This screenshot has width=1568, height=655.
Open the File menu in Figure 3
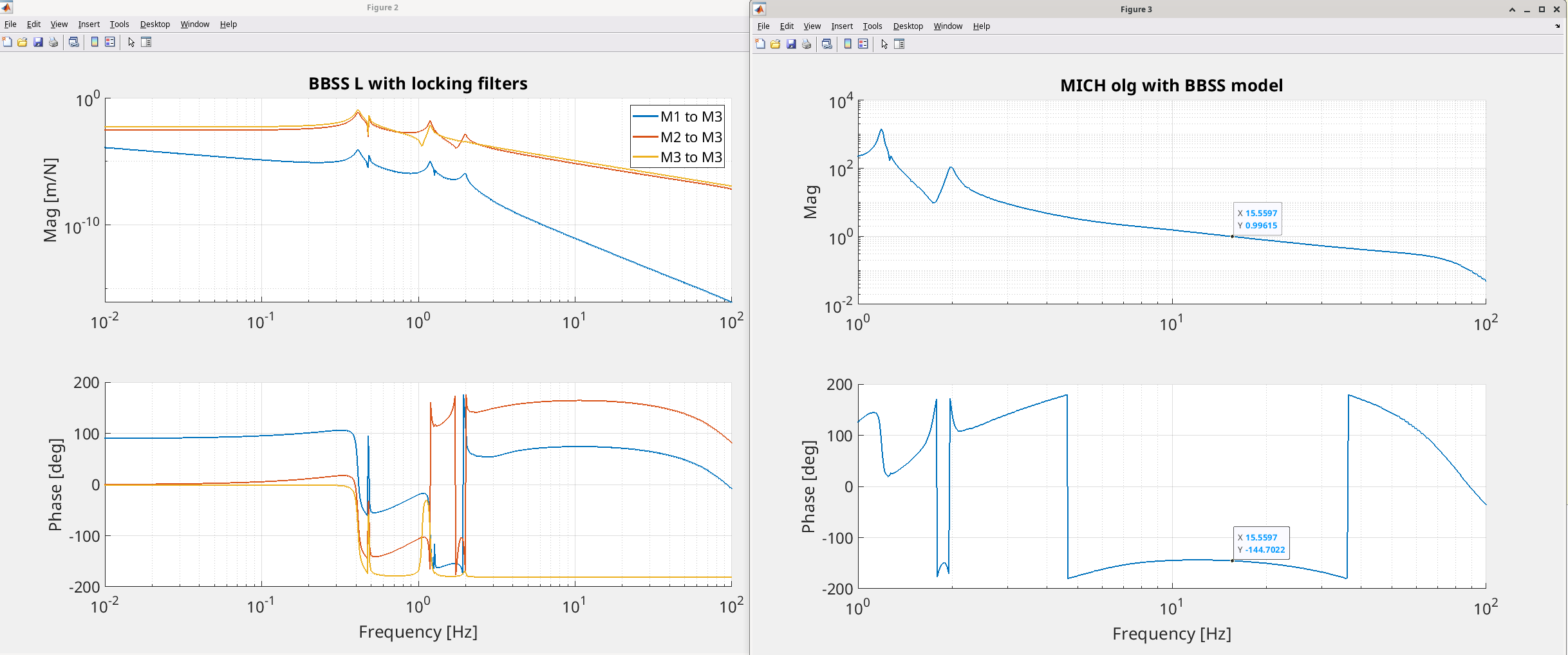(x=763, y=26)
